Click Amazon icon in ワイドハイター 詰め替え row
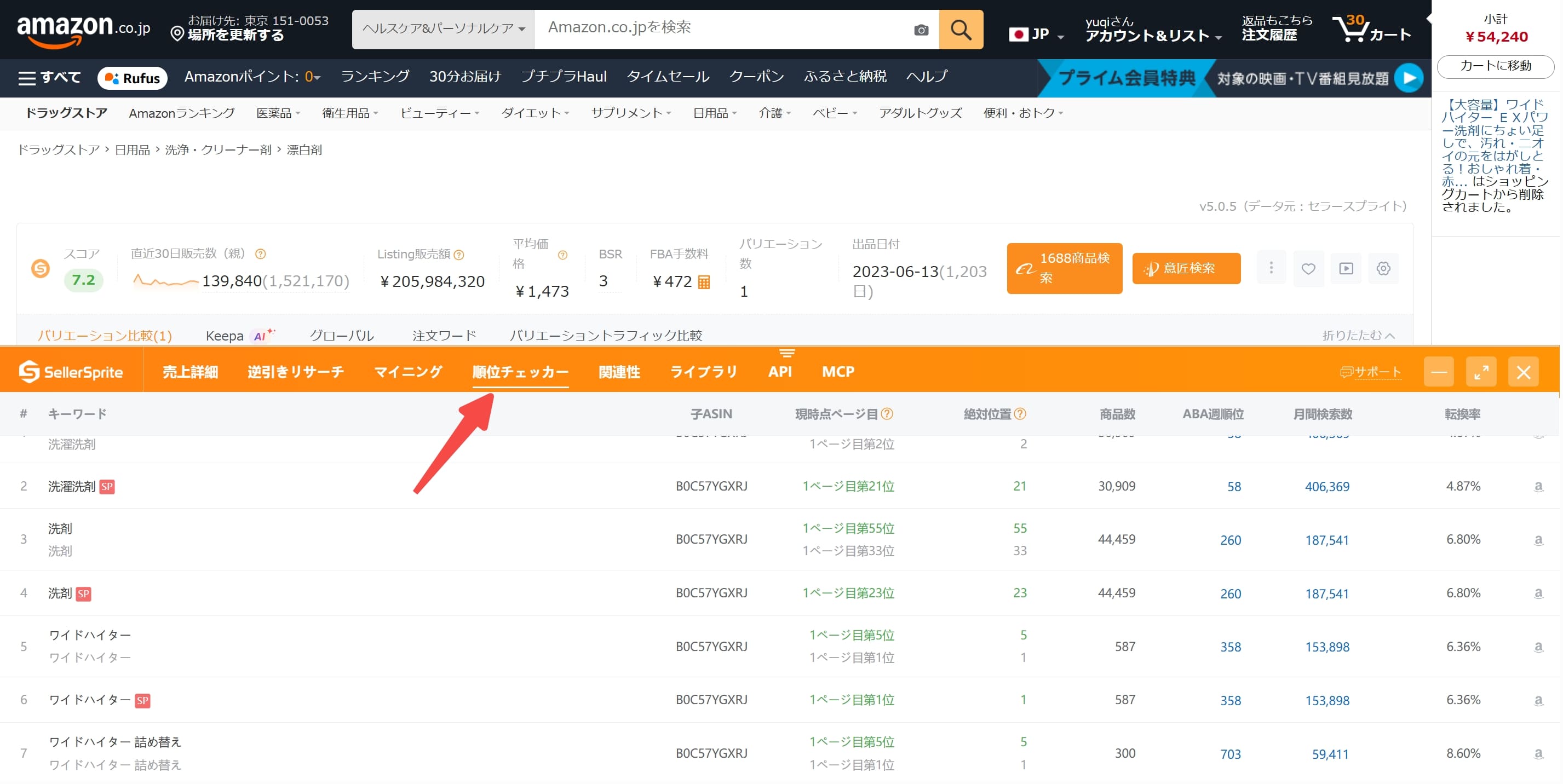This screenshot has width=1563, height=784. 1540,754
